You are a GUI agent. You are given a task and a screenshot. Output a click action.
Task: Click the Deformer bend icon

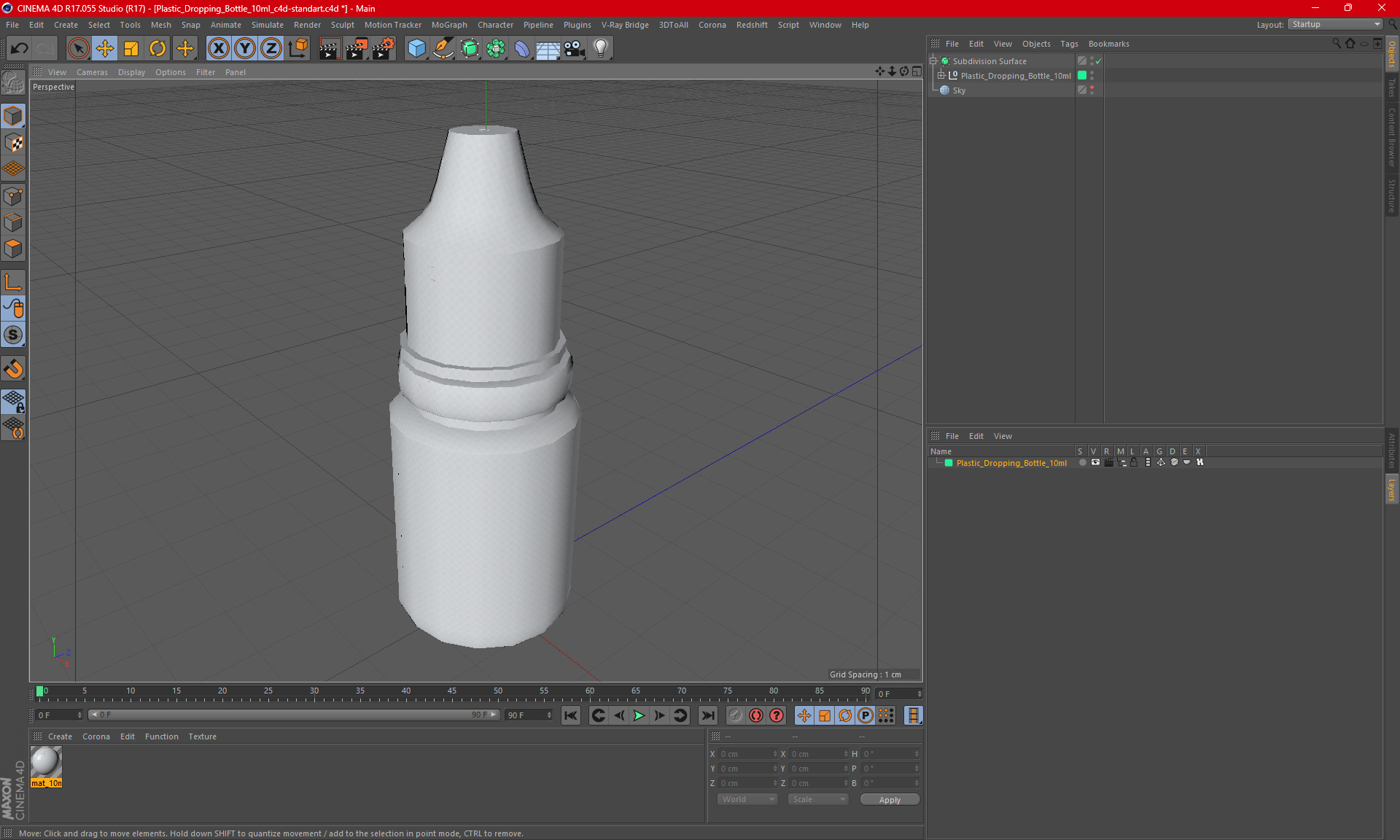(x=522, y=48)
